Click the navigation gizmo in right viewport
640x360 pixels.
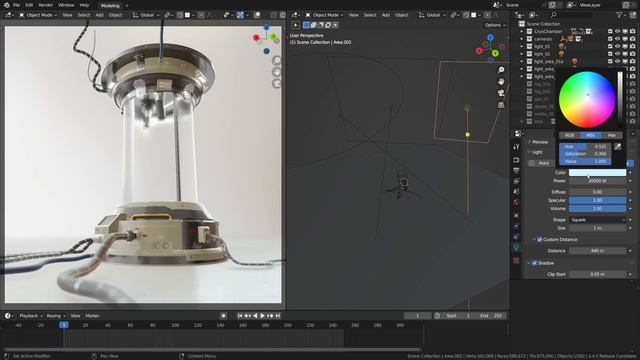coord(490,47)
